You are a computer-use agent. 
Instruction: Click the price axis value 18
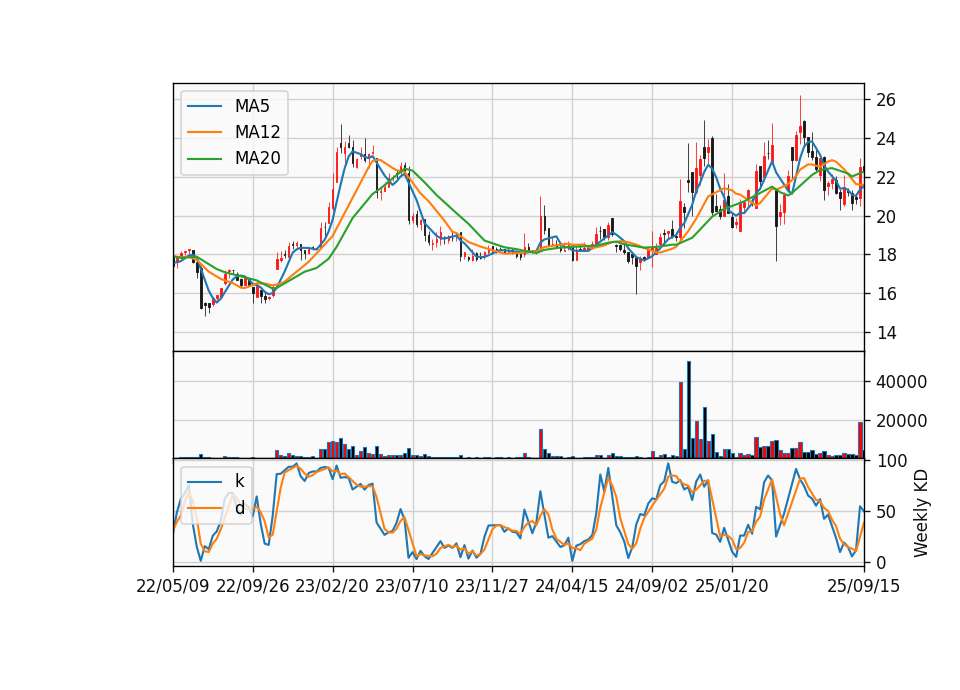point(885,255)
